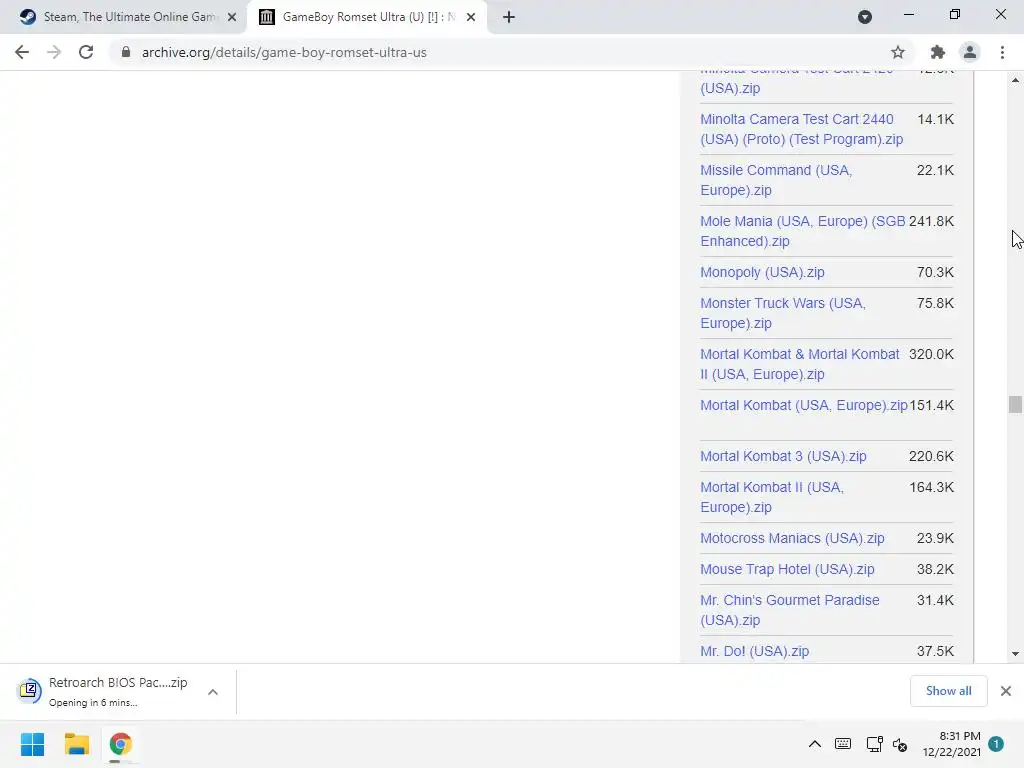This screenshot has height=768, width=1024.
Task: Download Minolta Camera Test Cart 2440 zip
Action: point(801,129)
